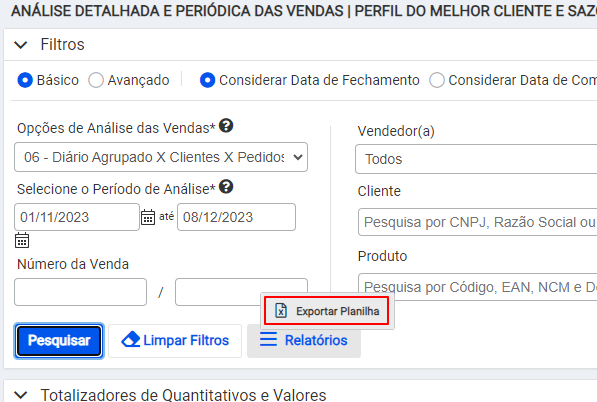Open calendar picker next to start date 01/11/2023
The image size is (597, 402).
point(148,217)
